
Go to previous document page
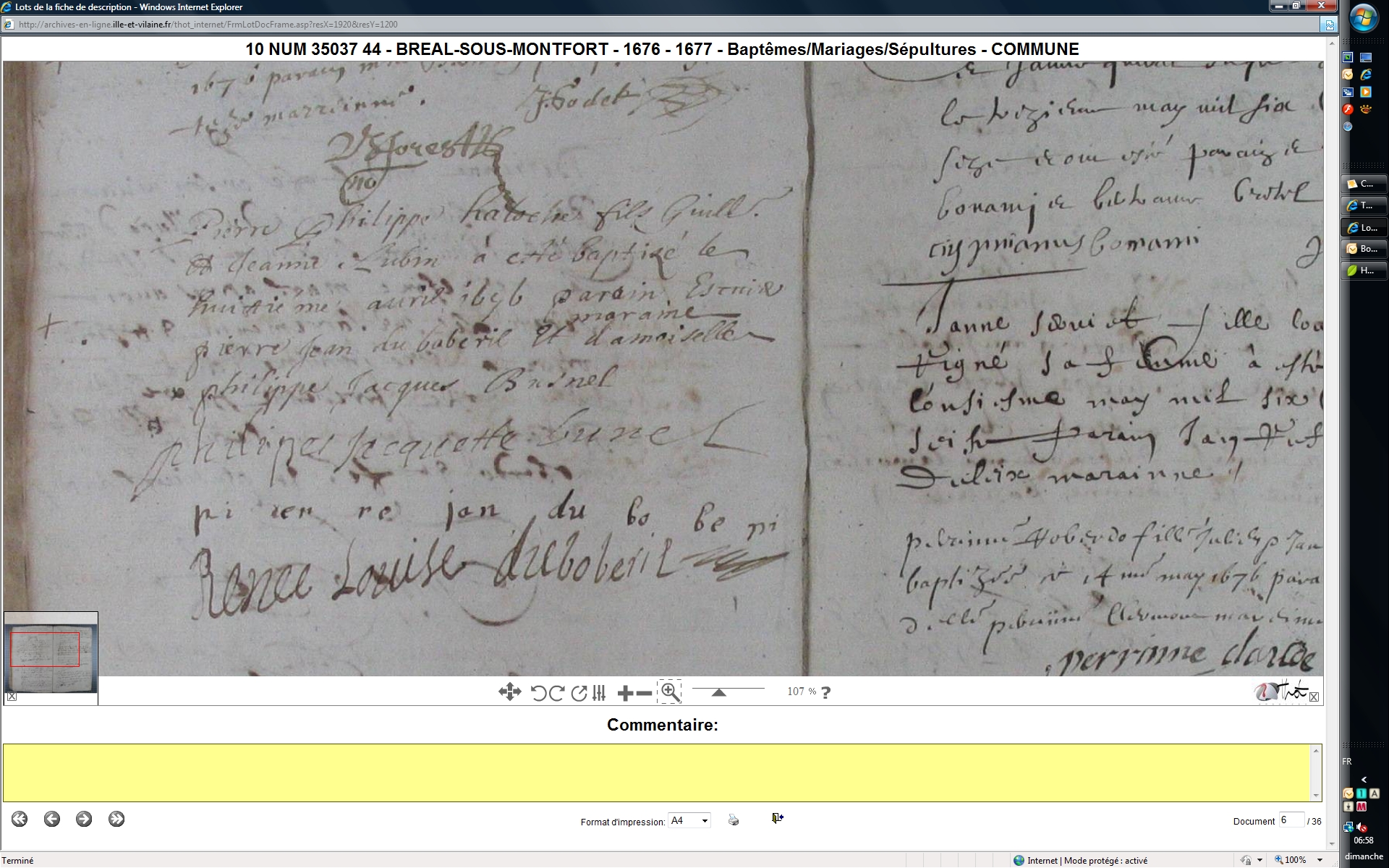51,819
